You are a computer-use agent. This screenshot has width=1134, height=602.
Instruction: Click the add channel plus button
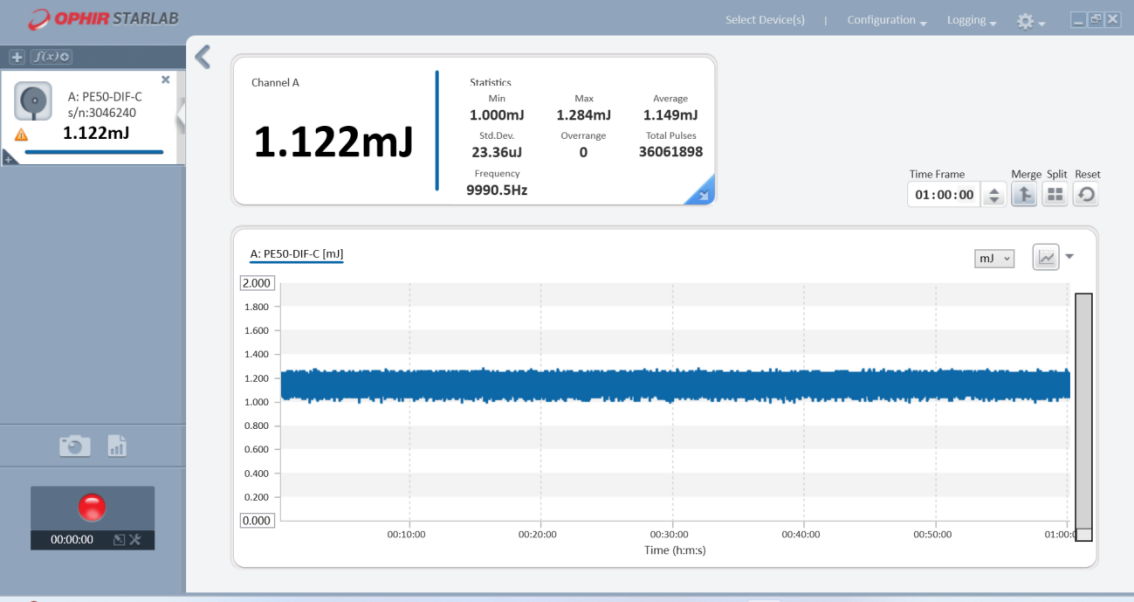pyautogui.click(x=17, y=57)
